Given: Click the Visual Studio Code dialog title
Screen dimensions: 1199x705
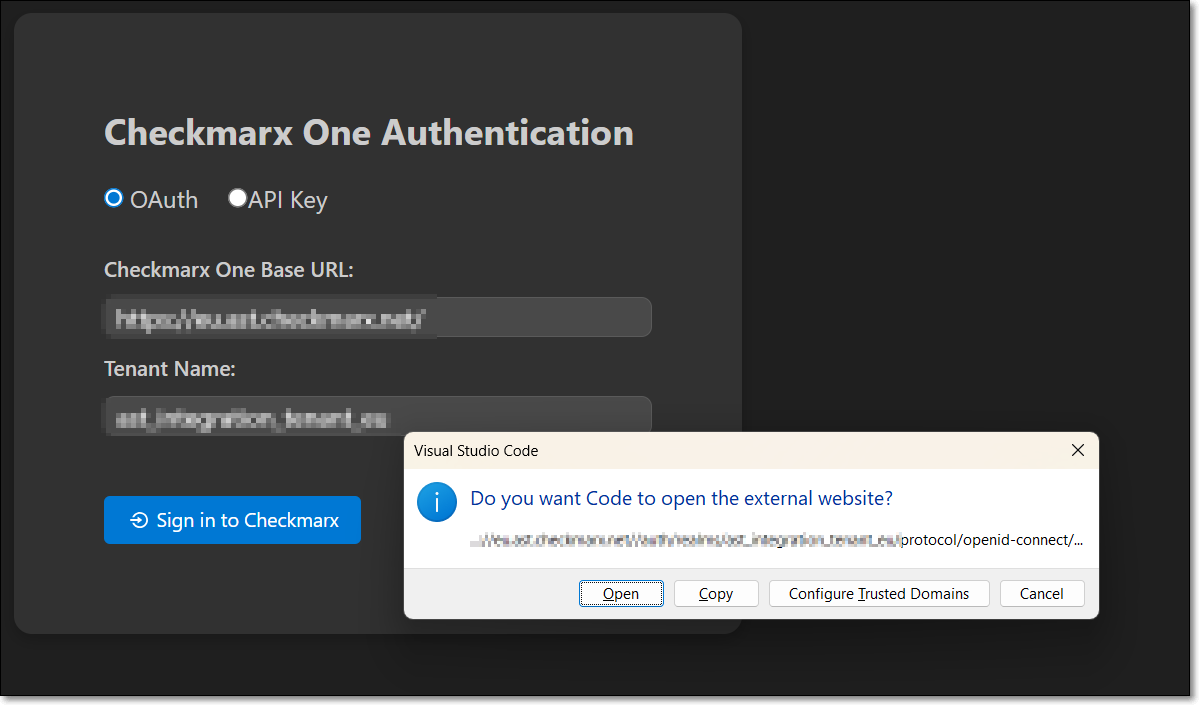Looking at the screenshot, I should pos(476,451).
